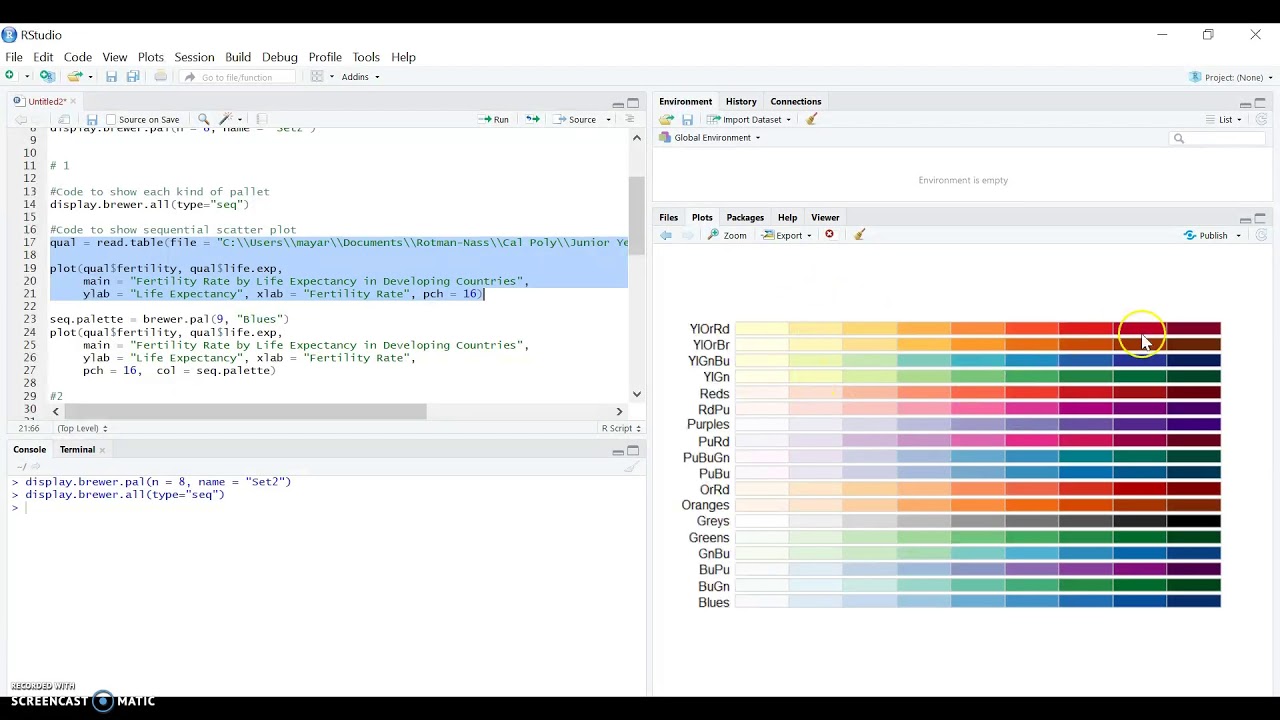This screenshot has width=1280, height=720.
Task: Save workspace icon in Environment pane
Action: [x=688, y=119]
